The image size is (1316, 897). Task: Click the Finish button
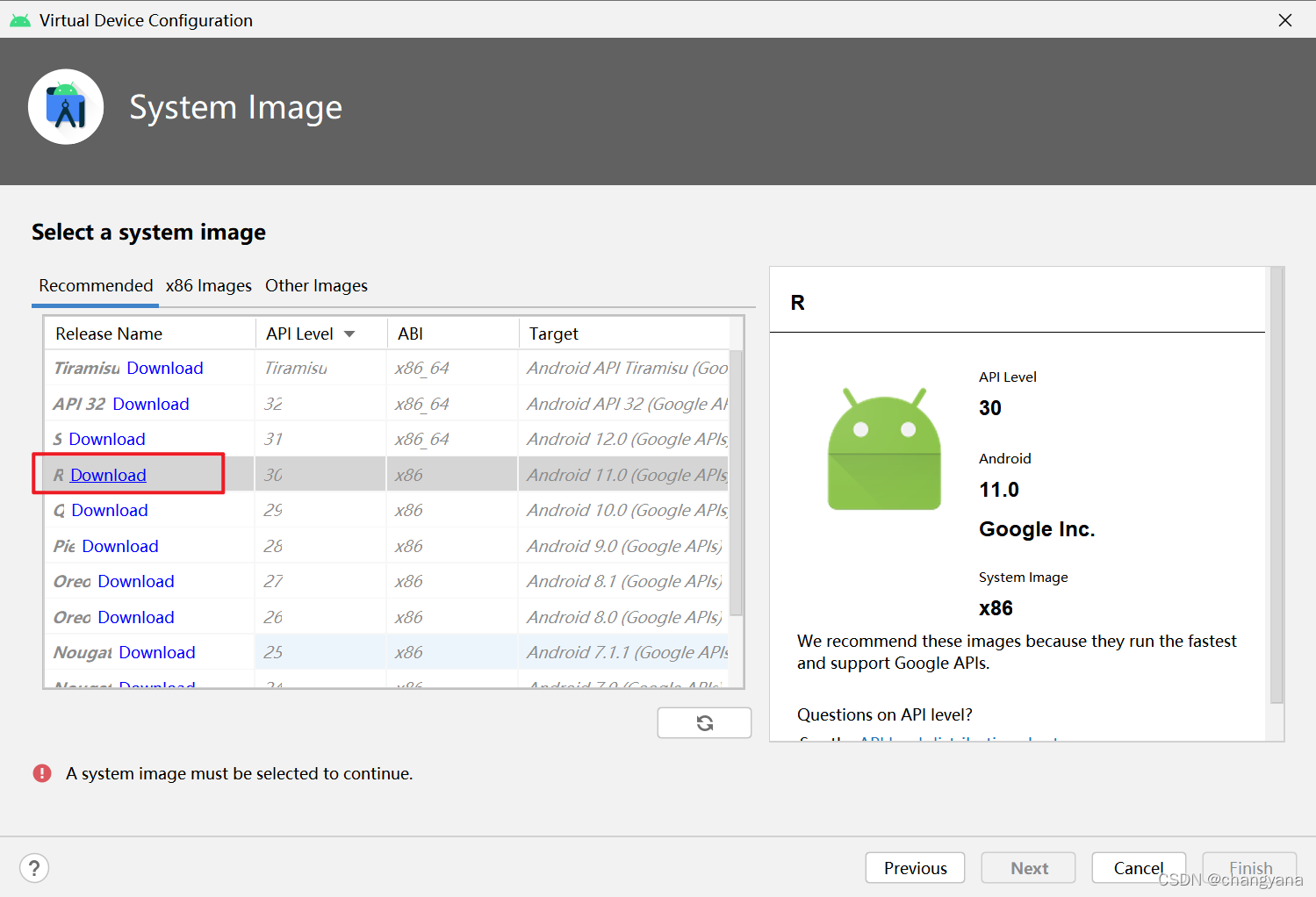pyautogui.click(x=1250, y=868)
